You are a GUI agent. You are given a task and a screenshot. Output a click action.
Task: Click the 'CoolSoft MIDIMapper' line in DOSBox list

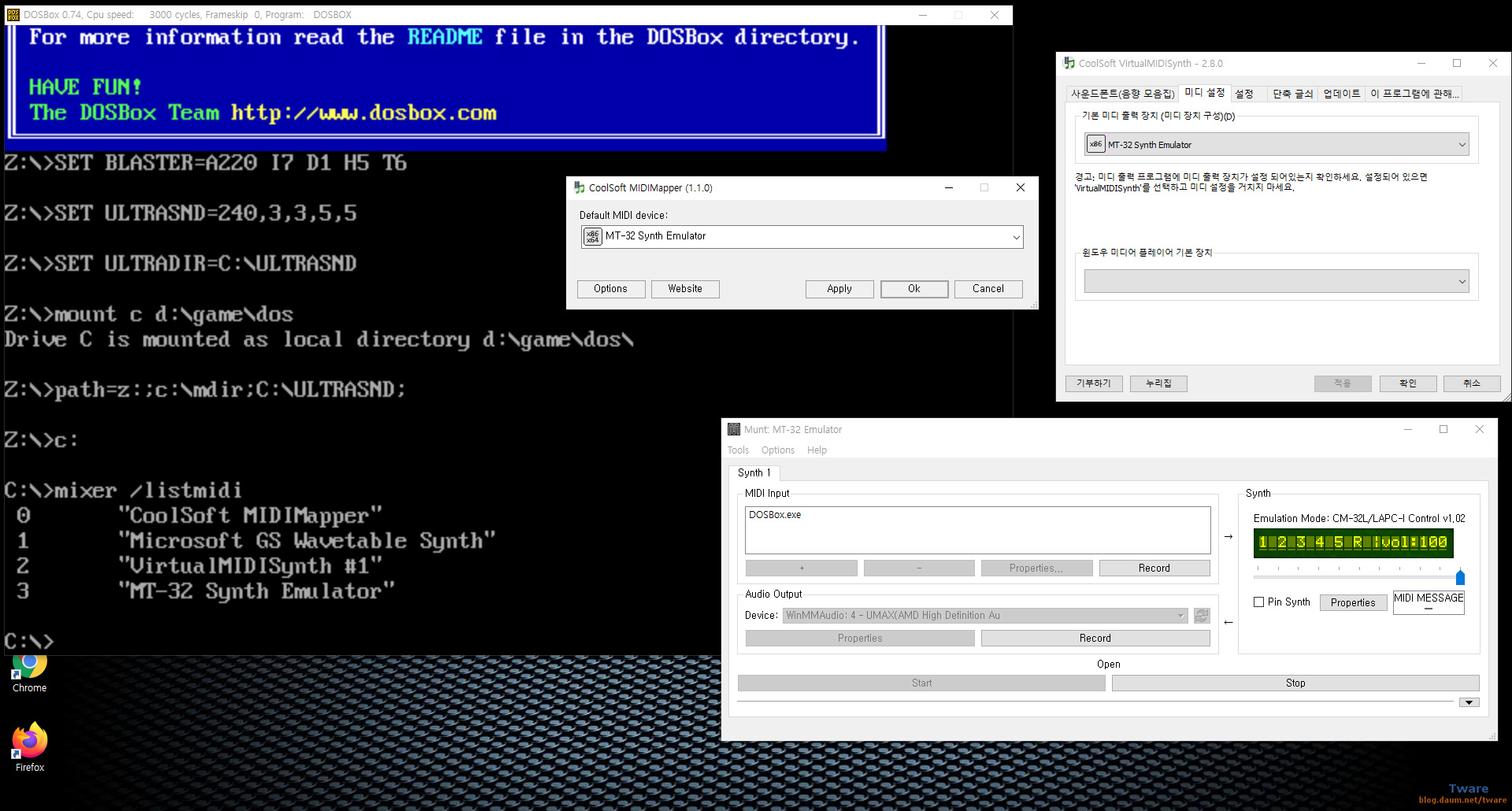(x=251, y=516)
